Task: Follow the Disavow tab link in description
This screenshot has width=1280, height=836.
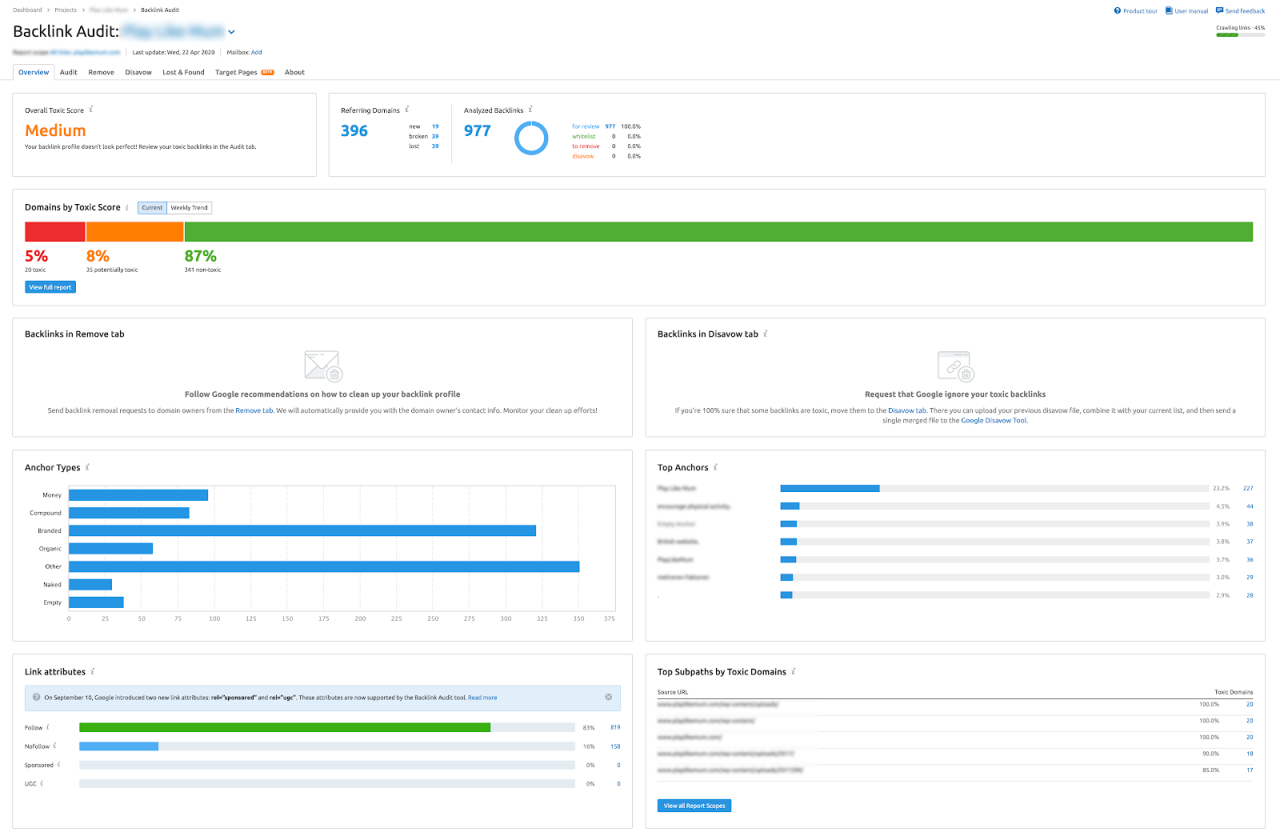Action: point(907,410)
